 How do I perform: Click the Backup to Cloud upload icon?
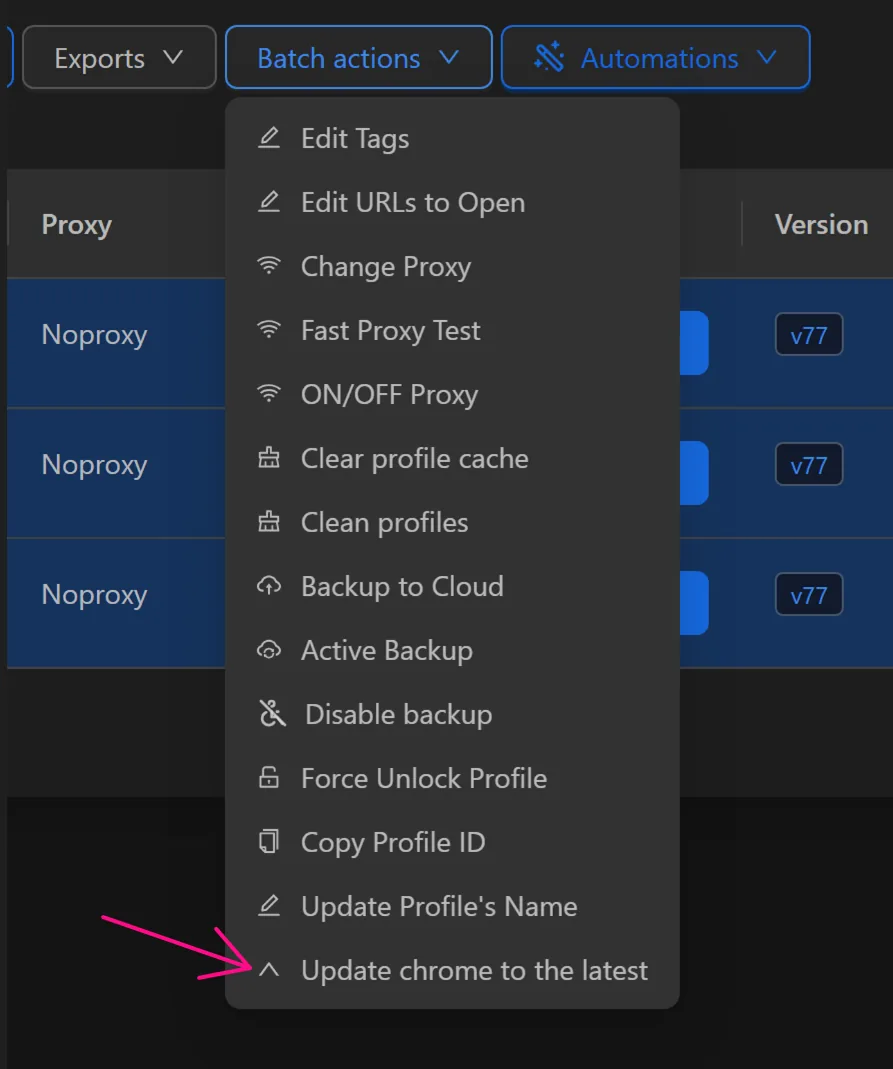268,586
